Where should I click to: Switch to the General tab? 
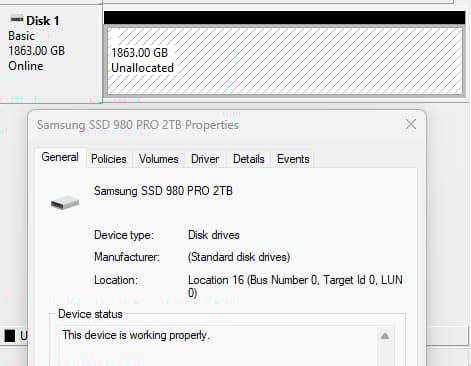click(x=60, y=157)
